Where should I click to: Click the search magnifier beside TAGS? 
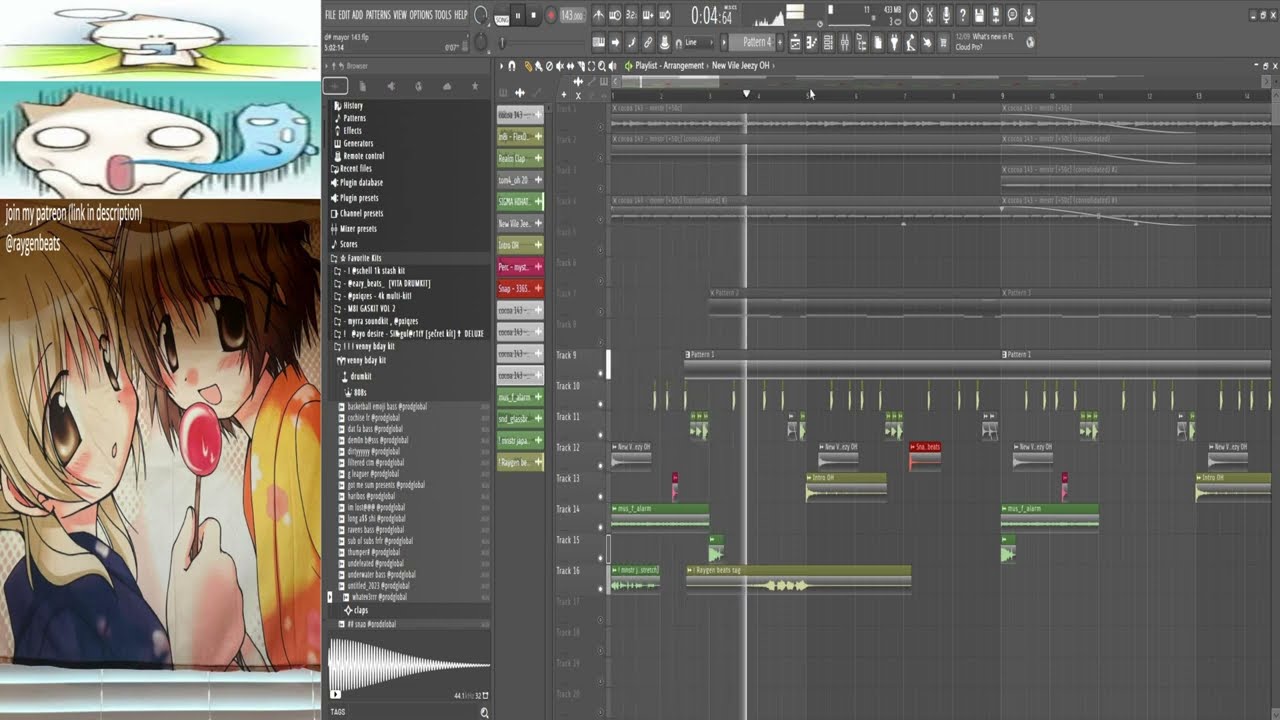point(485,712)
